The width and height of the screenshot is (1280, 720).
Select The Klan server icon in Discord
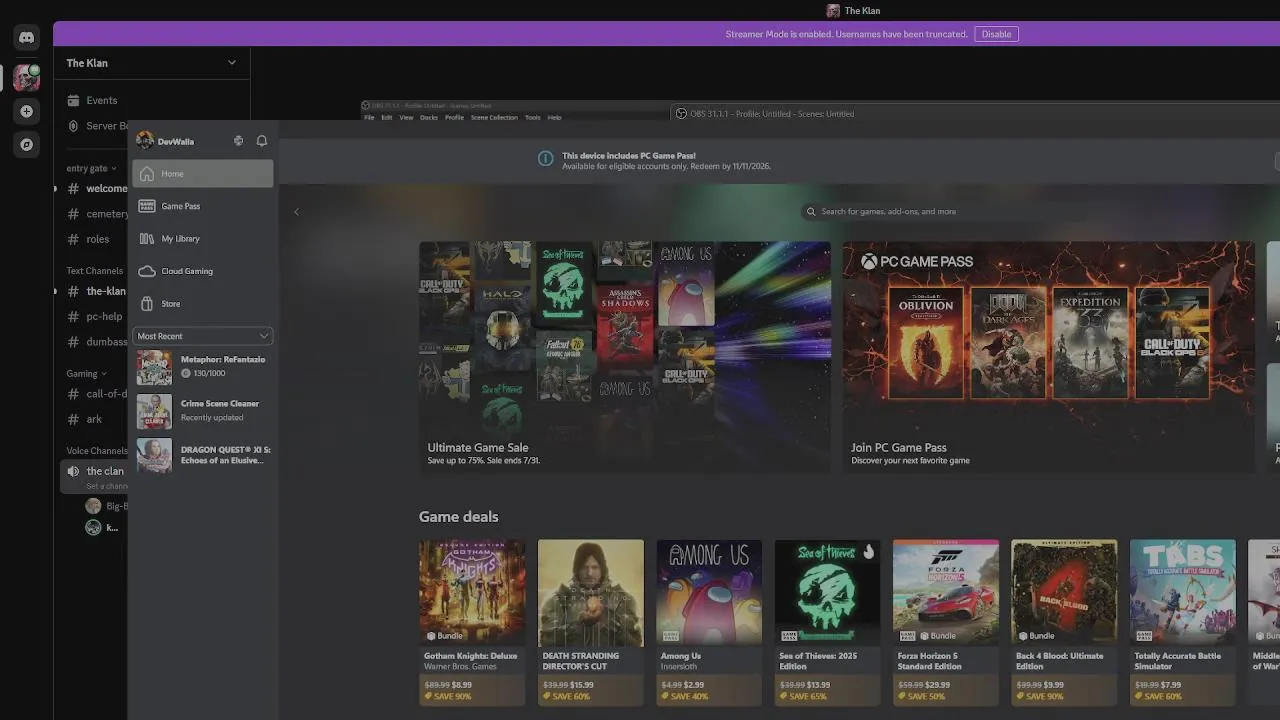[x=27, y=78]
